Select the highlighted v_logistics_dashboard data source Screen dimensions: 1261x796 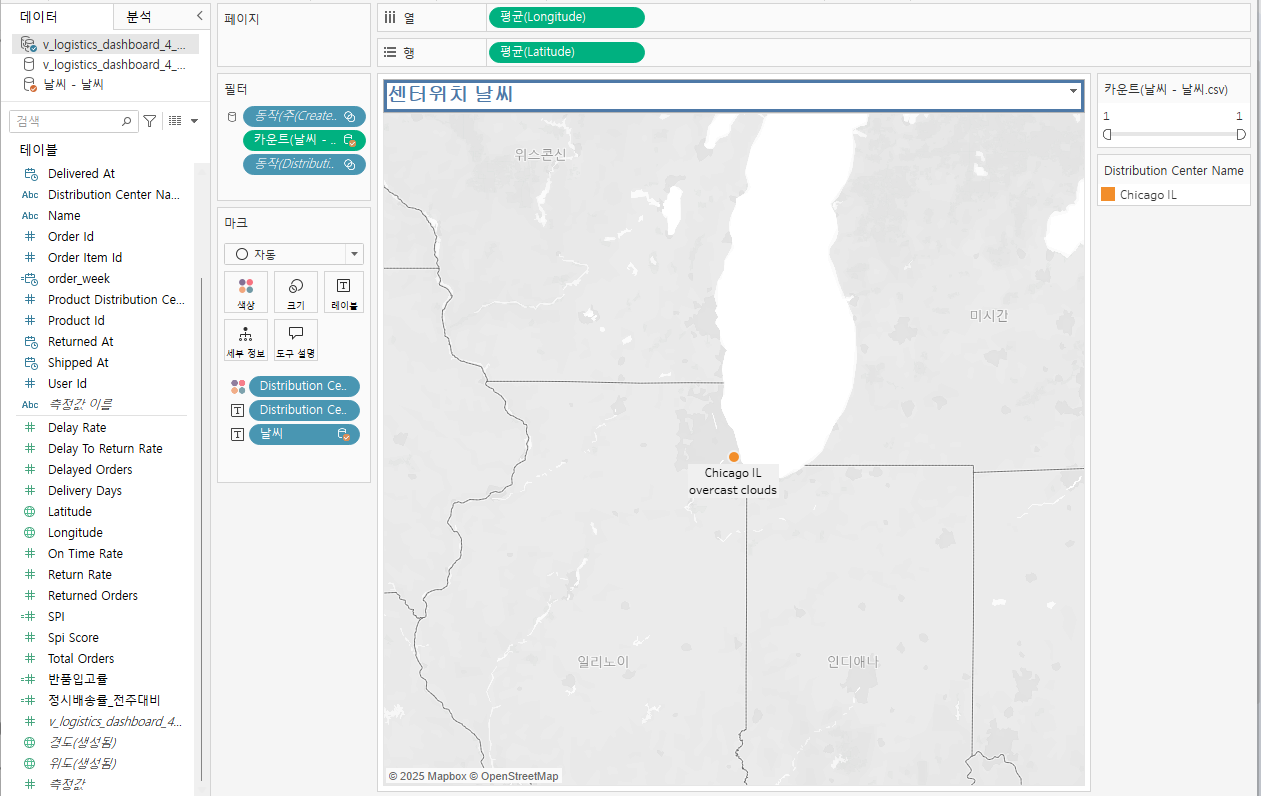(x=105, y=44)
